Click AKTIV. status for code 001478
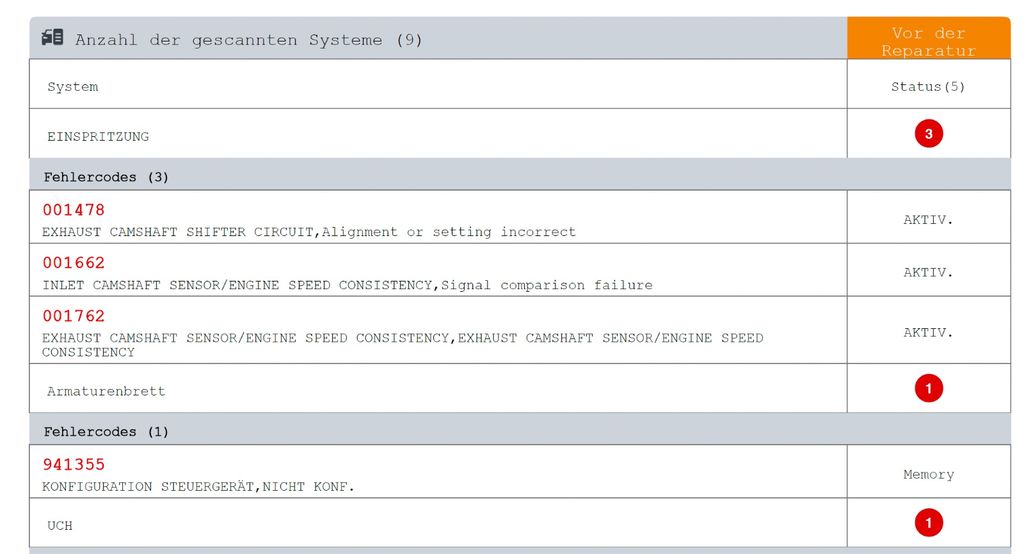The image size is (1024, 554). [x=928, y=220]
